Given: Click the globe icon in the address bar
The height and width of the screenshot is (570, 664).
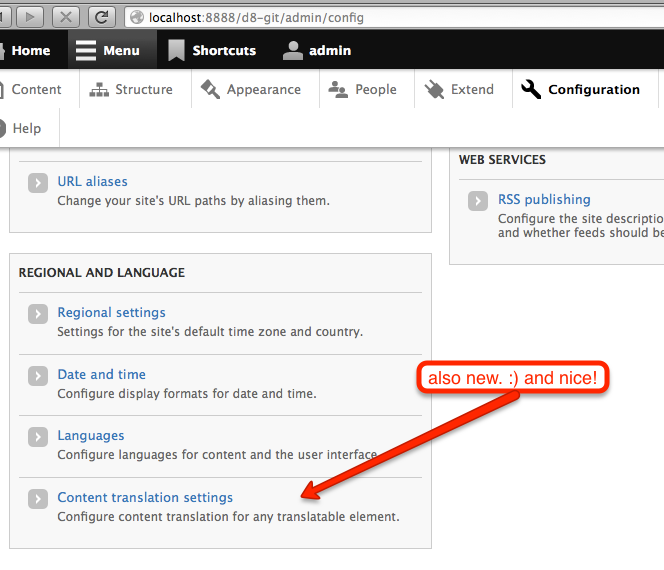Looking at the screenshot, I should point(137,17).
